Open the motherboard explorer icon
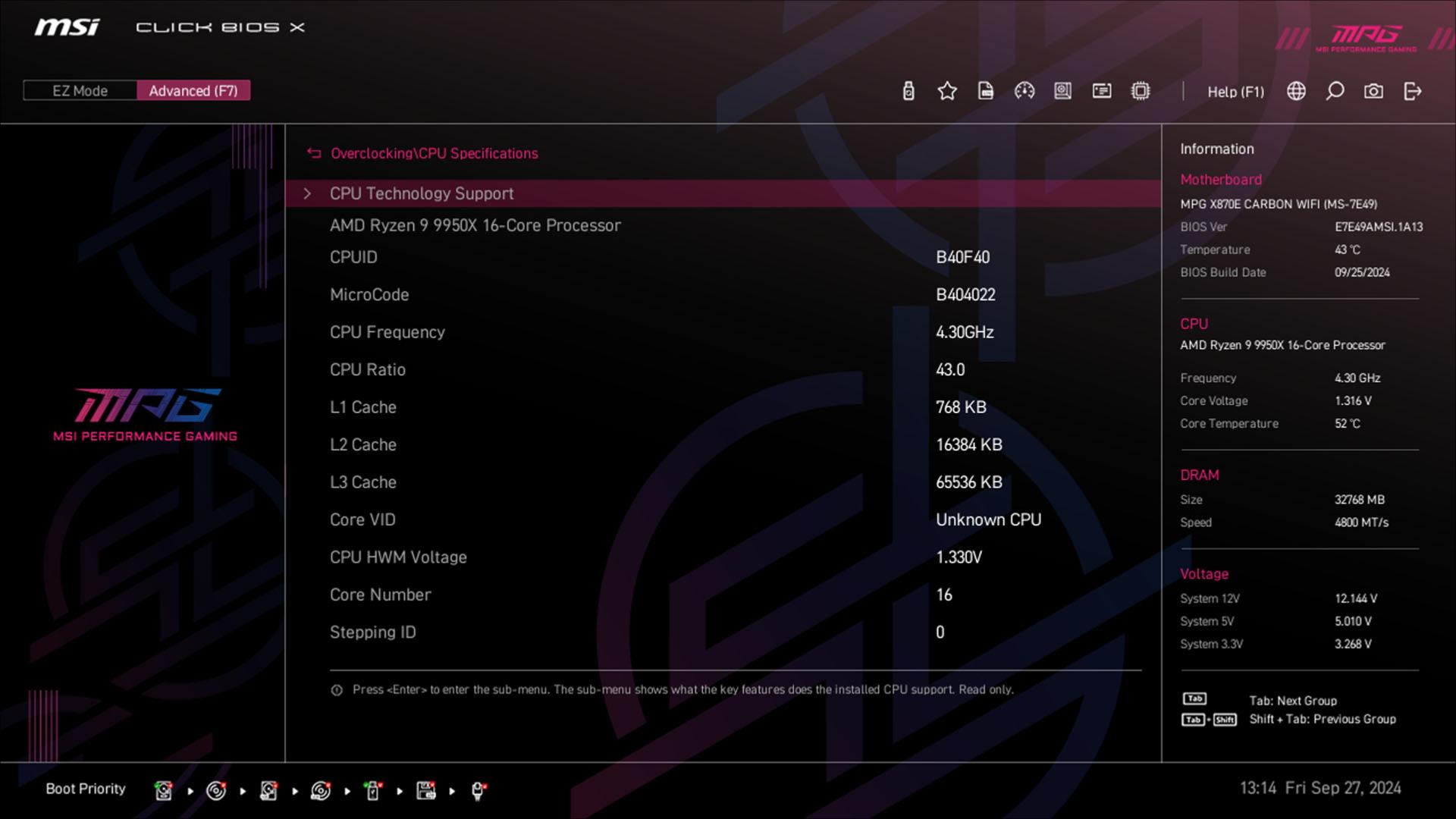This screenshot has height=819, width=1456. point(1063,91)
